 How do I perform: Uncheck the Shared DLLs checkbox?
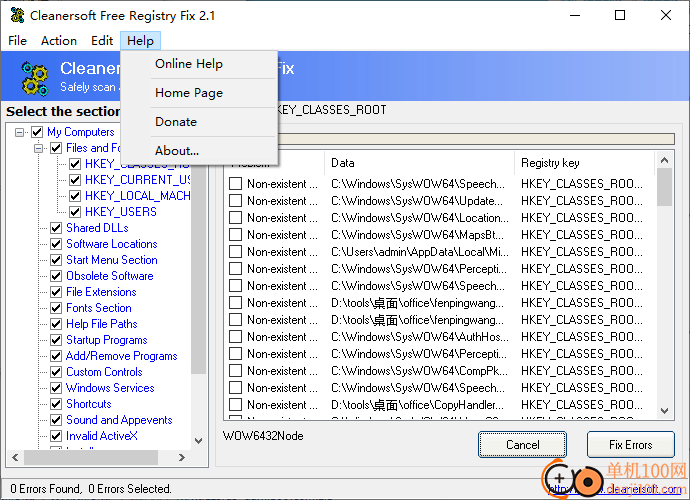(x=56, y=228)
